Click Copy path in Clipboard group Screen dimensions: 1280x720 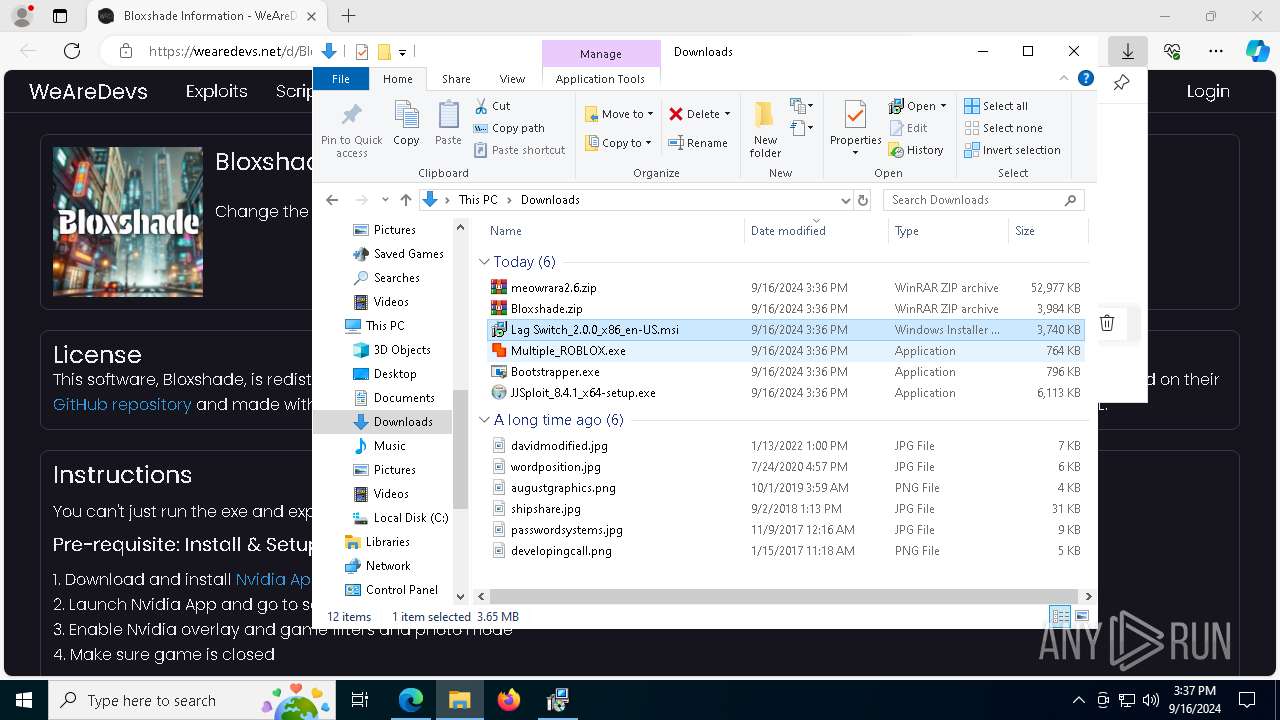click(509, 128)
